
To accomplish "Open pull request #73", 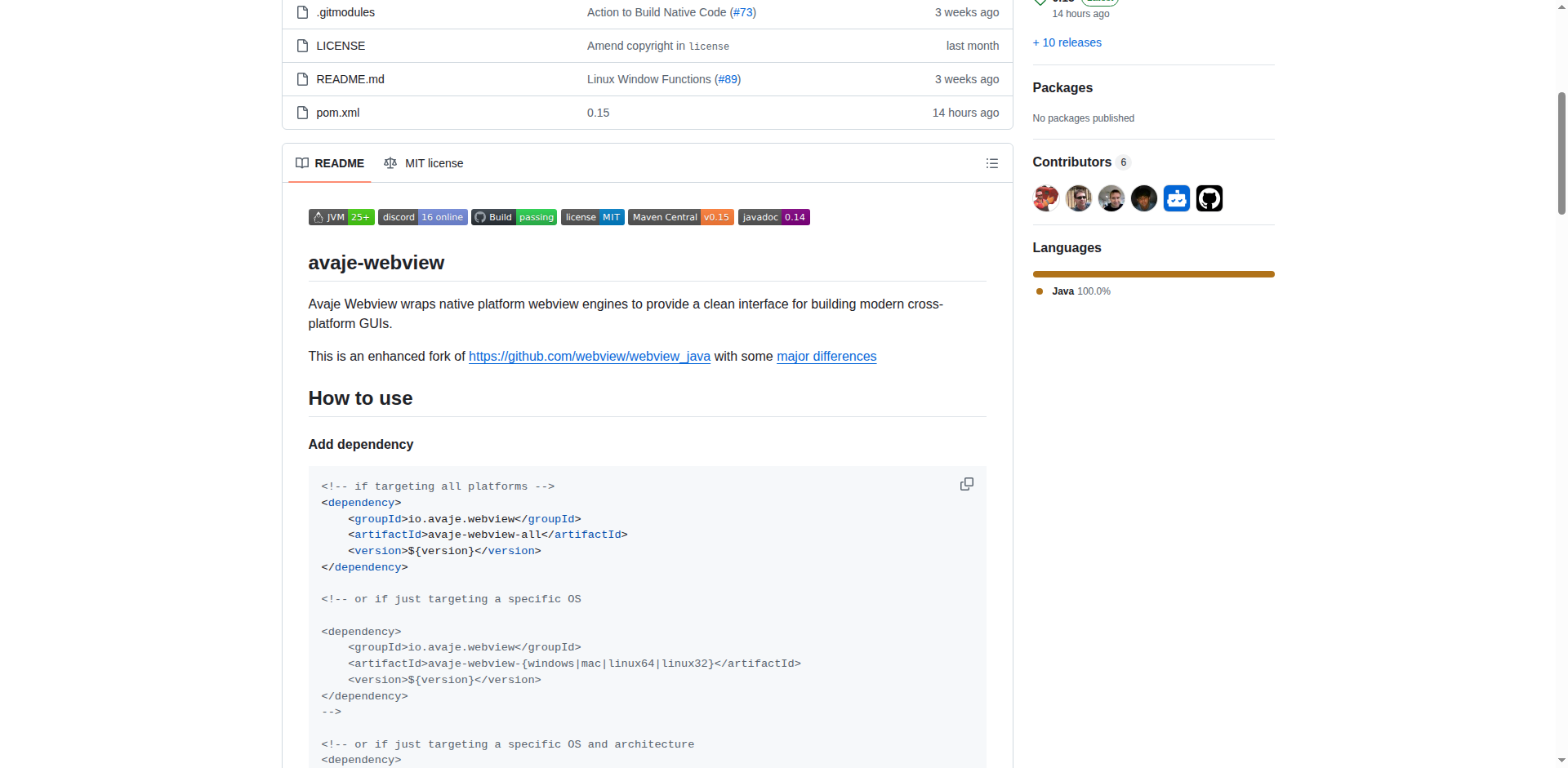I will [742, 12].
